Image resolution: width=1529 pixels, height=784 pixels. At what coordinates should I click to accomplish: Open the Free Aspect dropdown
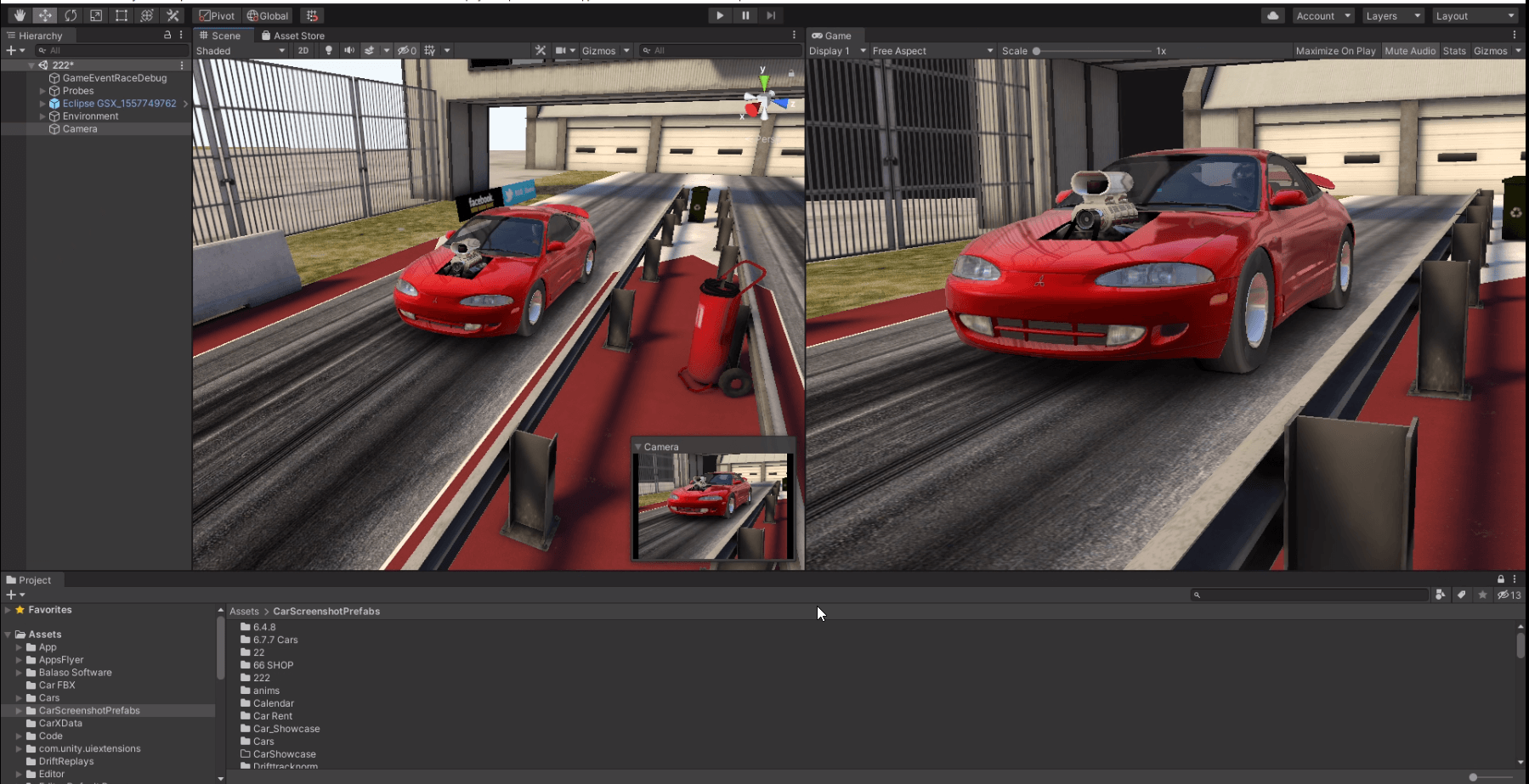(932, 51)
